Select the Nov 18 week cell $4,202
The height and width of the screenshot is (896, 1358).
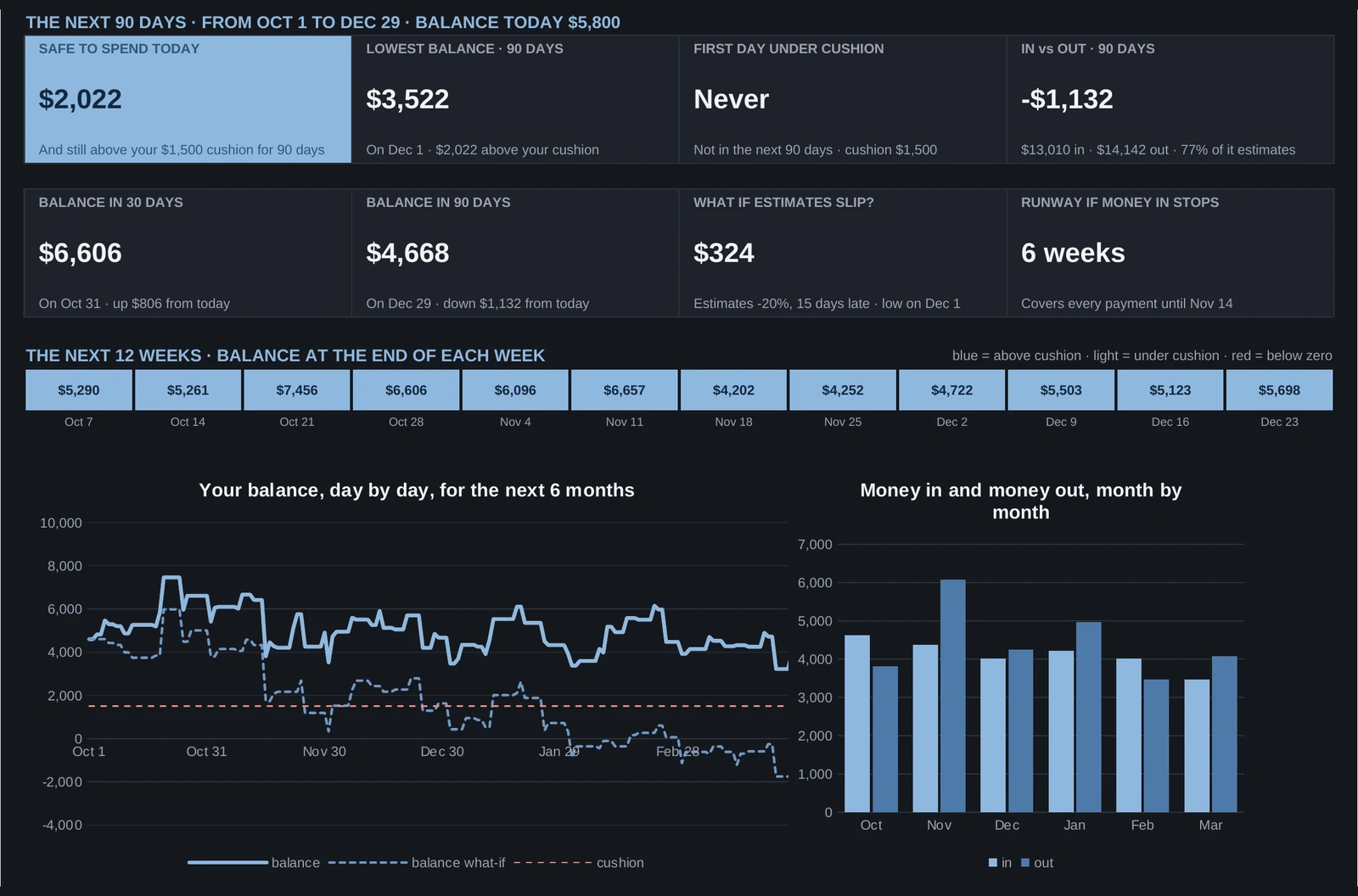click(733, 390)
